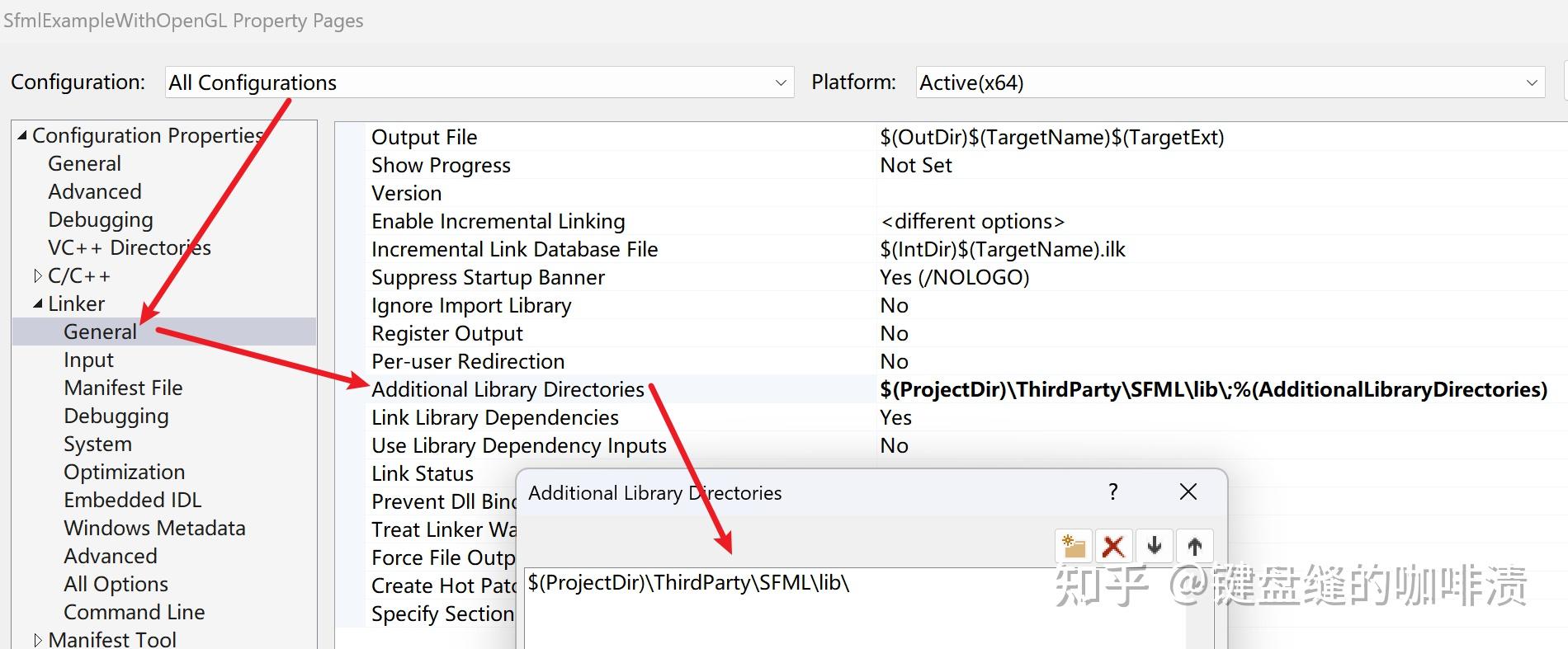Click the help question mark in dialog
1568x649 pixels.
(x=1113, y=492)
